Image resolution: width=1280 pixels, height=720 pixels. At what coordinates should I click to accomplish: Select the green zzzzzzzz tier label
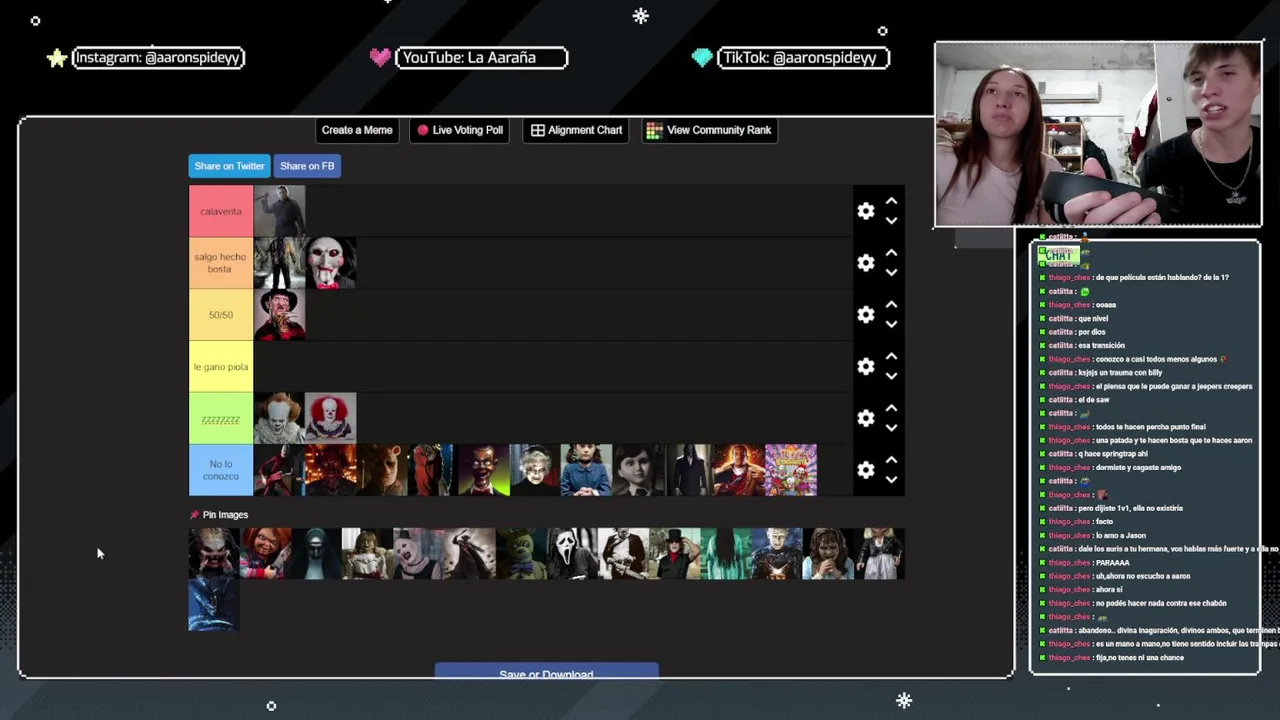[221, 419]
